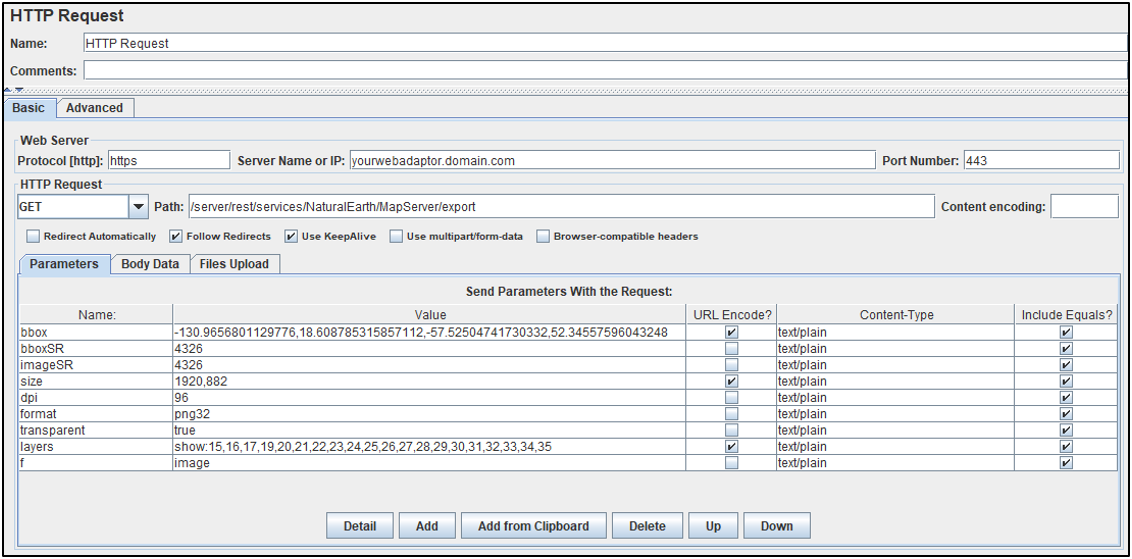Viewport: 1132px width, 559px height.
Task: Select the imageSR name cell
Action: pos(97,365)
